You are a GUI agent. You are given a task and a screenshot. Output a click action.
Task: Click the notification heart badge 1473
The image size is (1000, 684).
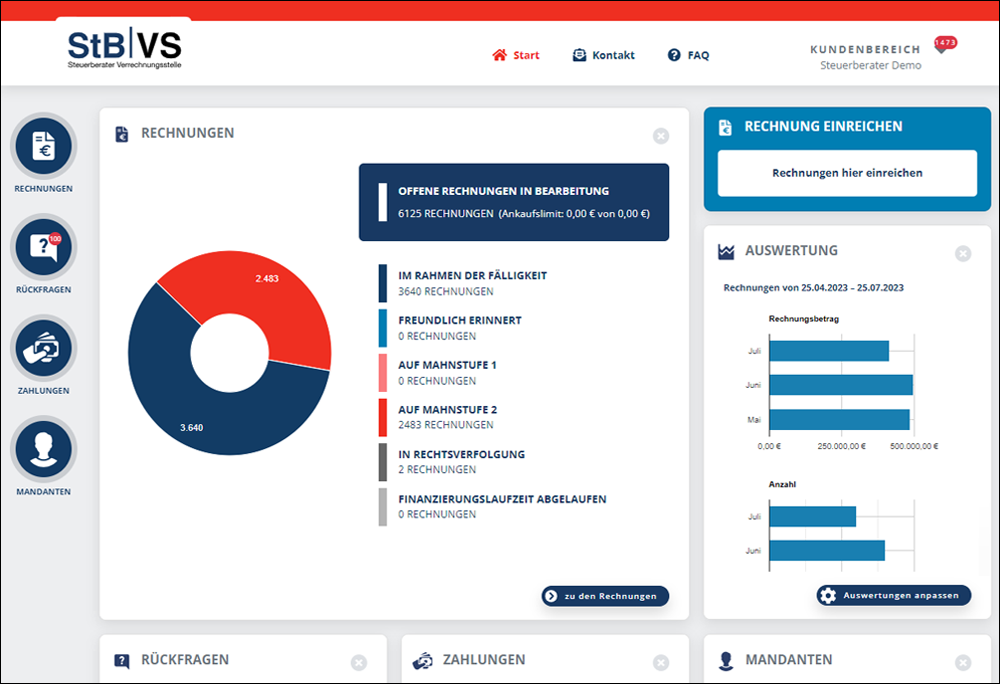point(944,43)
